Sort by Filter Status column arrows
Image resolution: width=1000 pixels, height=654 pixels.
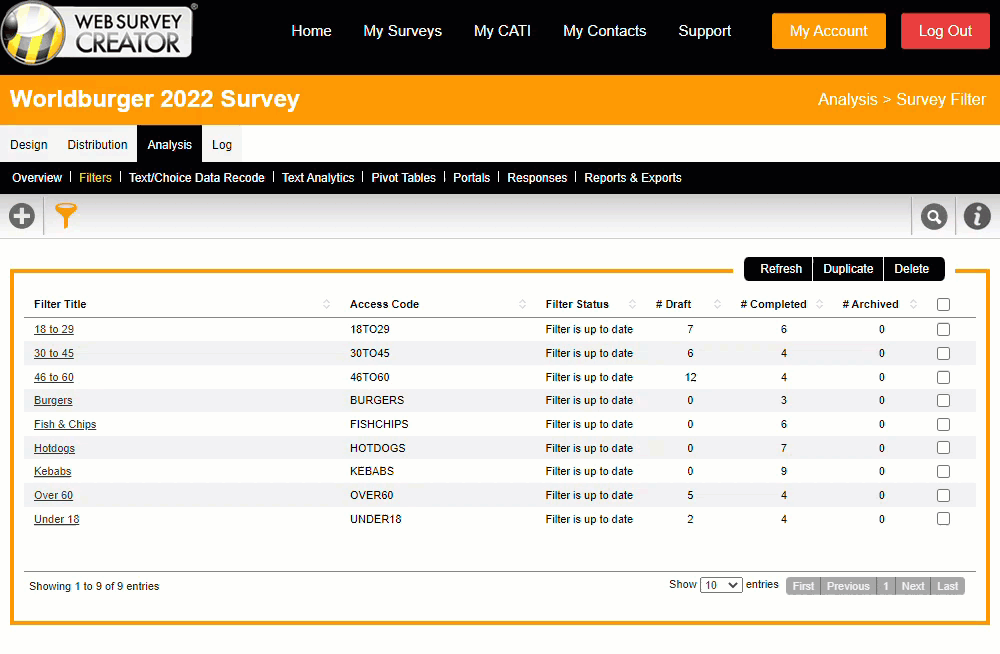[632, 305]
